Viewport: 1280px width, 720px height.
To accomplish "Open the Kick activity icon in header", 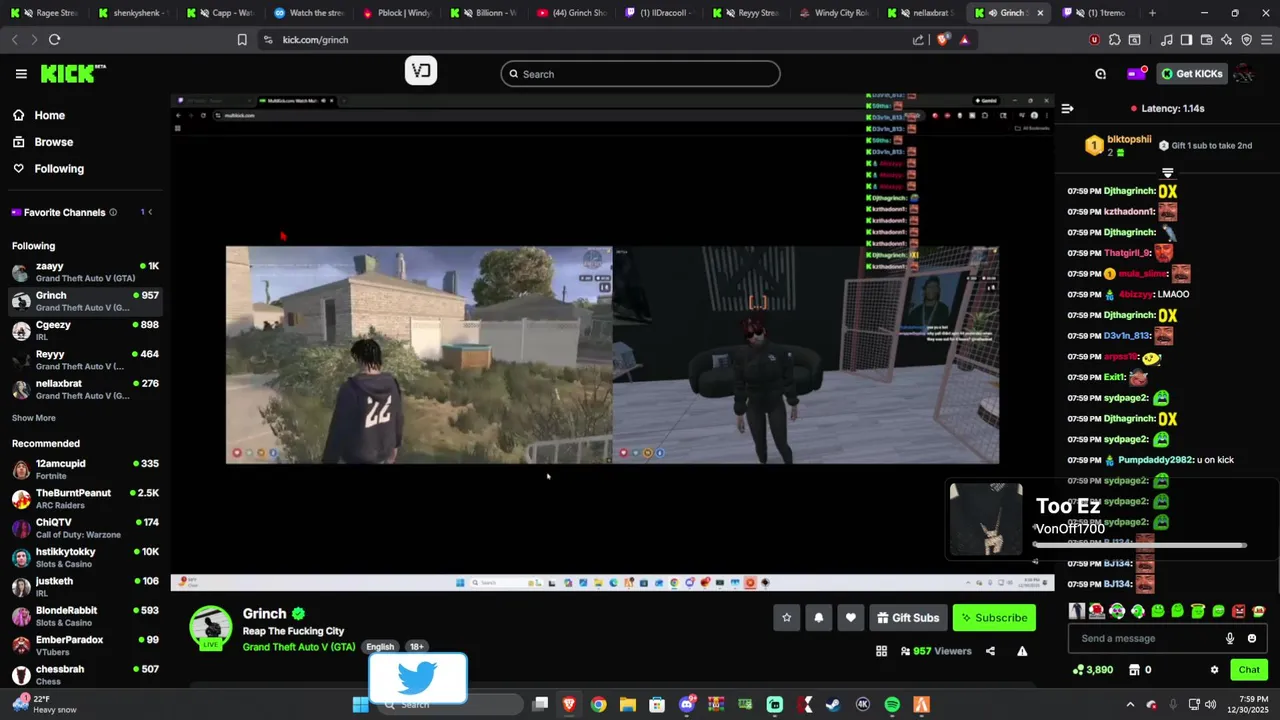I will pyautogui.click(x=1100, y=74).
